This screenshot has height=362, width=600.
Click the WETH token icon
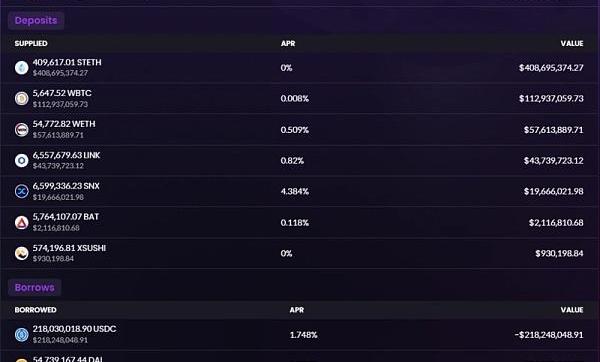point(21,130)
